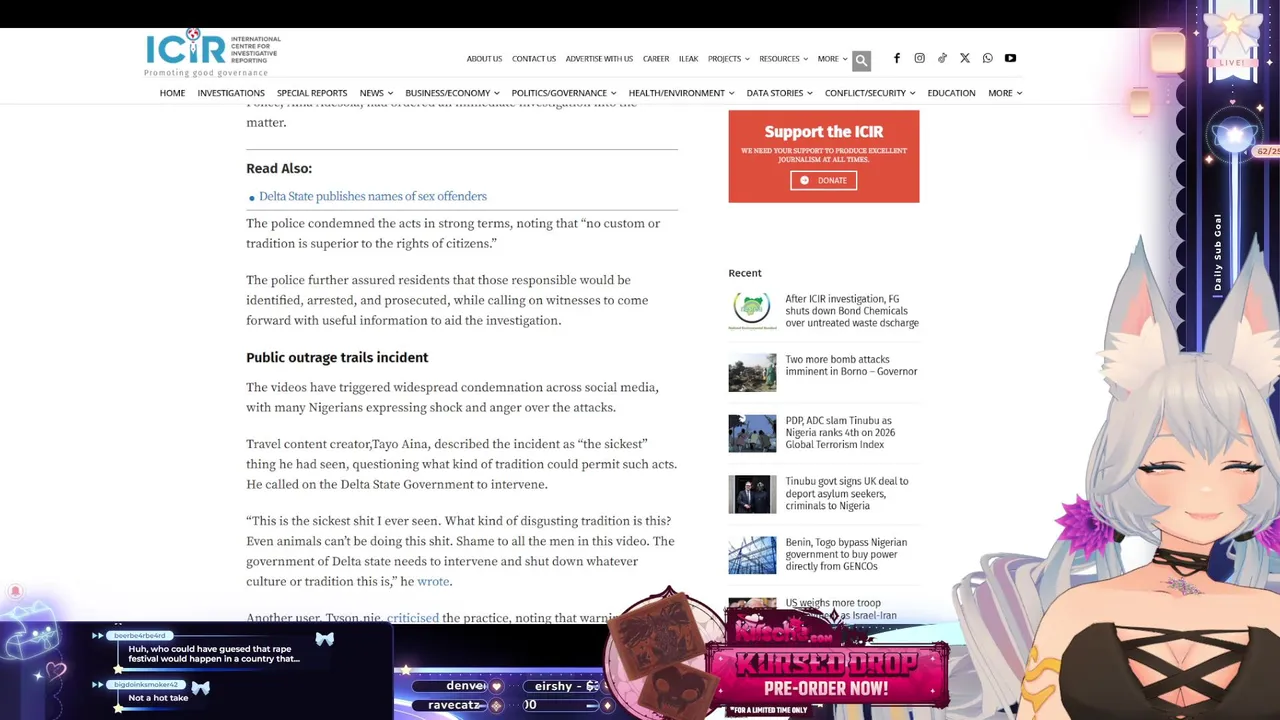Open ICIR YouTube icon

[x=1010, y=58]
